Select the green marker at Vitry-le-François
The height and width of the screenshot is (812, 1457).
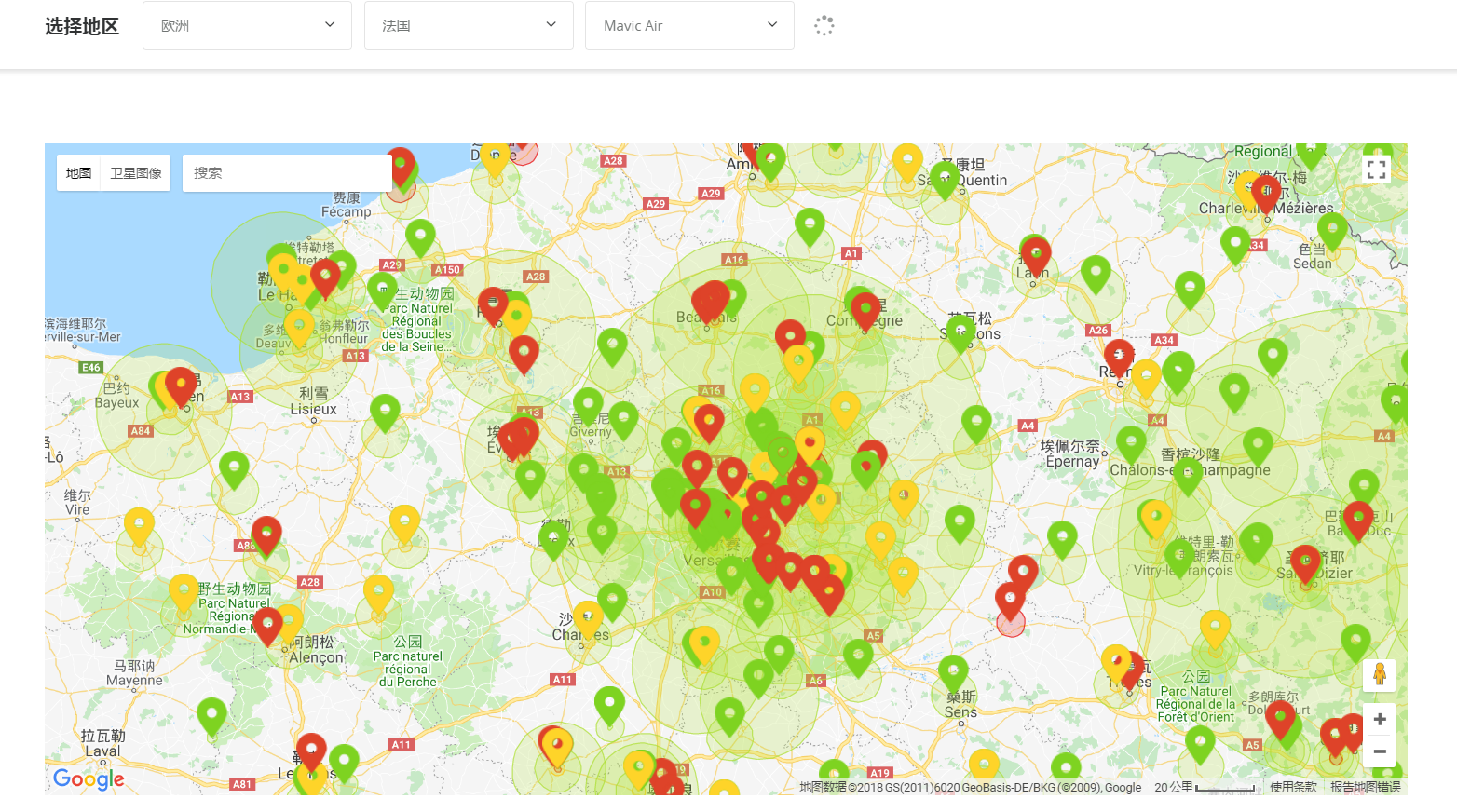[1179, 559]
